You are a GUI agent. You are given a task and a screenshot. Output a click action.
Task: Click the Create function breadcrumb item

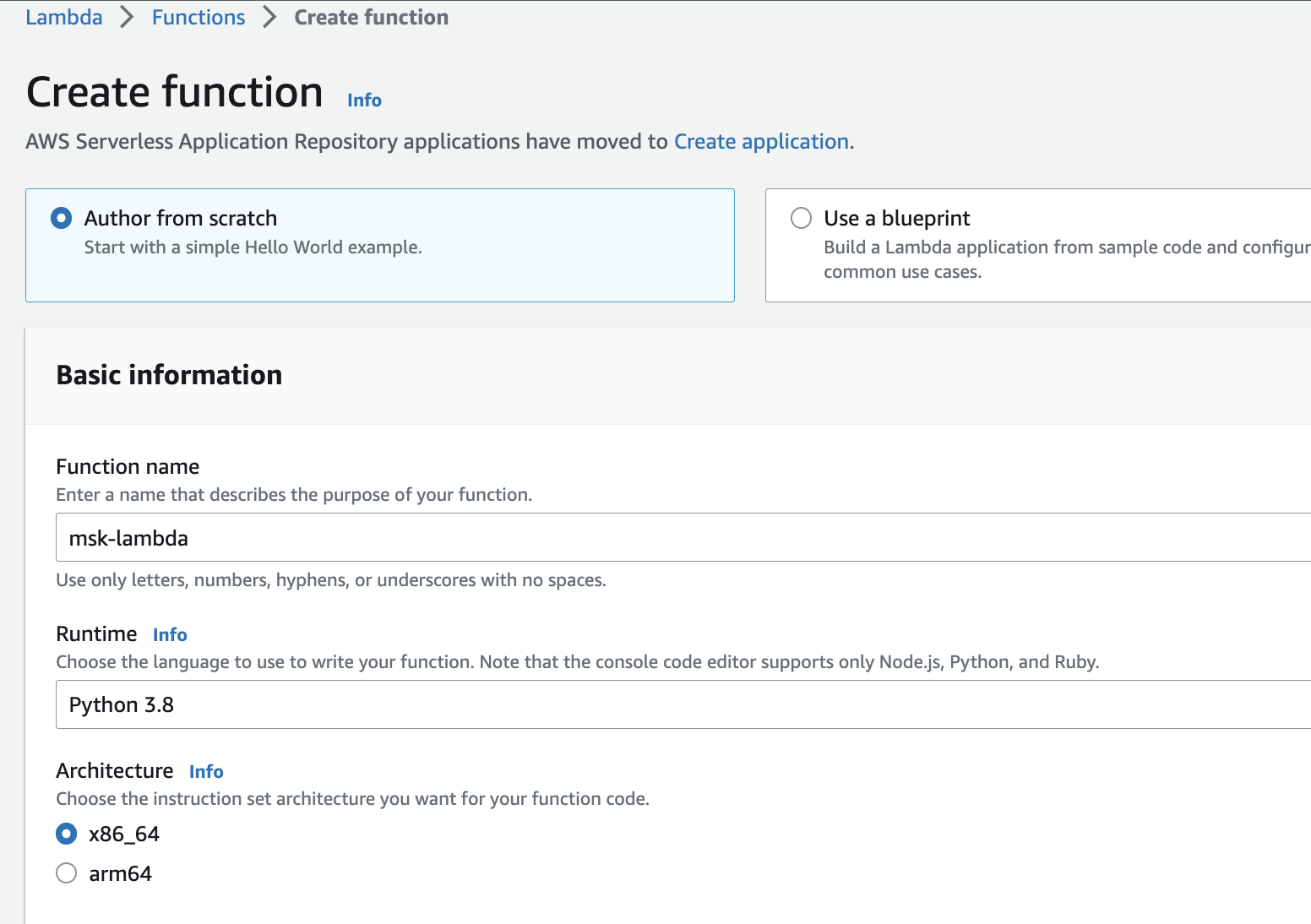371,17
